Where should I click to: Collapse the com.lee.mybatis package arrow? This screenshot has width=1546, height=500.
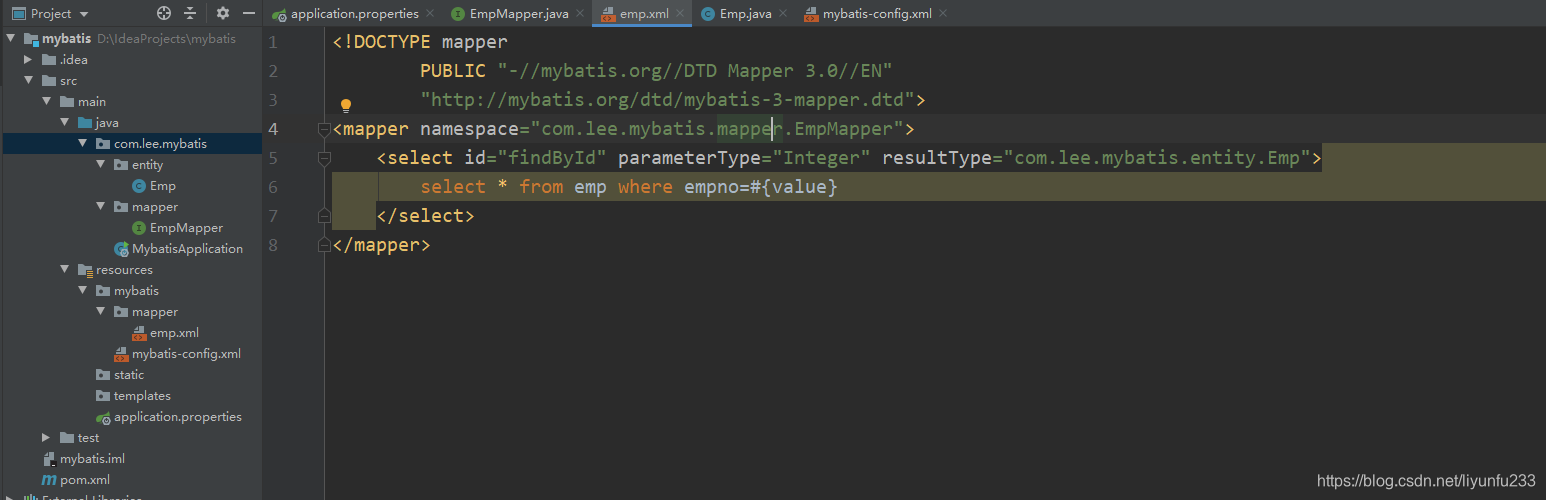[x=83, y=144]
